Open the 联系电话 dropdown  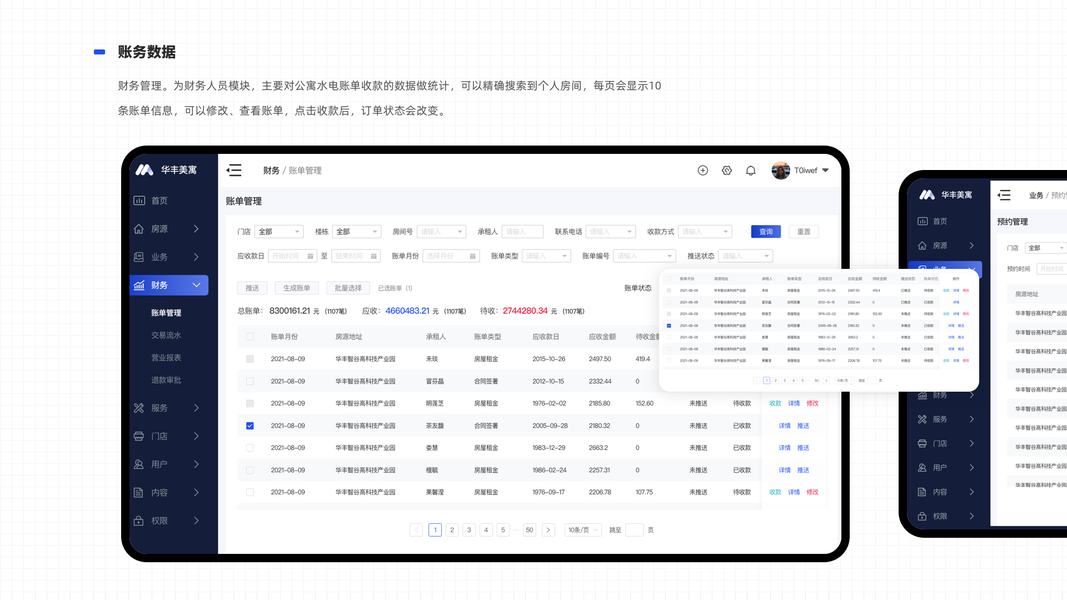tap(610, 232)
